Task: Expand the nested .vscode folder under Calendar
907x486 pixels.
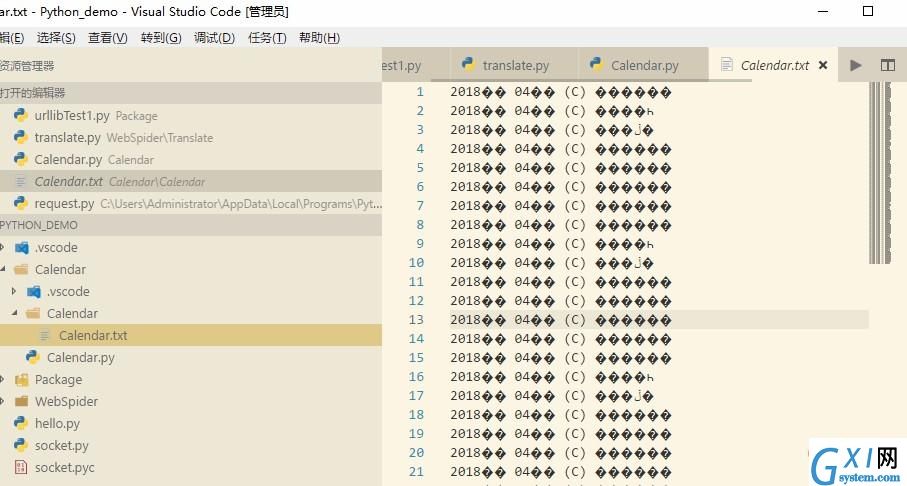Action: tap(14, 291)
